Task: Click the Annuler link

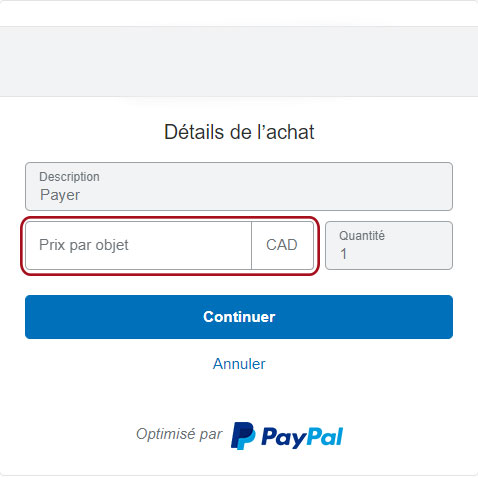Action: [239, 364]
